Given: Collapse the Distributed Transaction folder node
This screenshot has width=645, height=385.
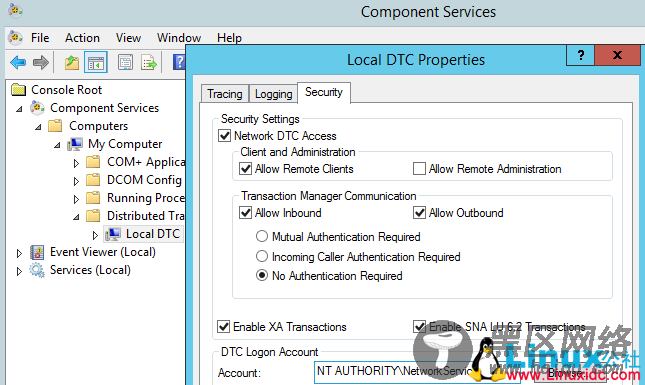Looking at the screenshot, I should (x=76, y=217).
